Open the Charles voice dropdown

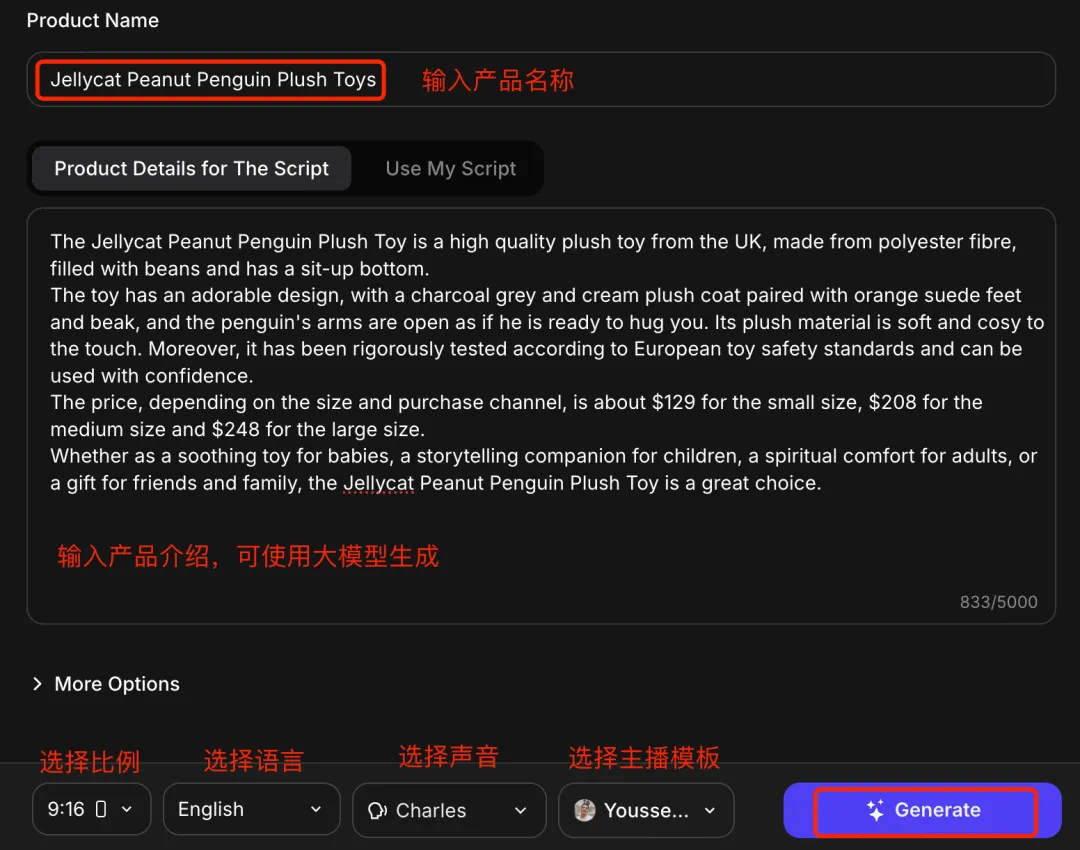[449, 811]
